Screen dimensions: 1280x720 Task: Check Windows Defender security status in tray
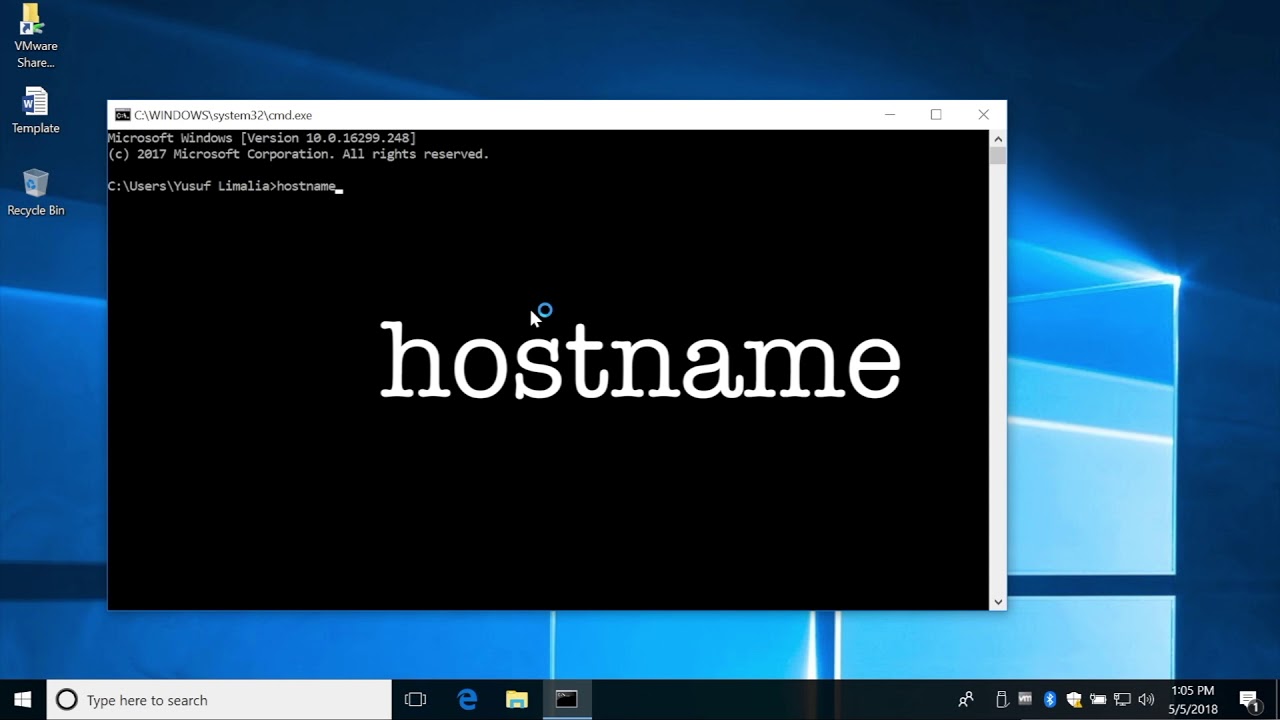coord(1075,697)
